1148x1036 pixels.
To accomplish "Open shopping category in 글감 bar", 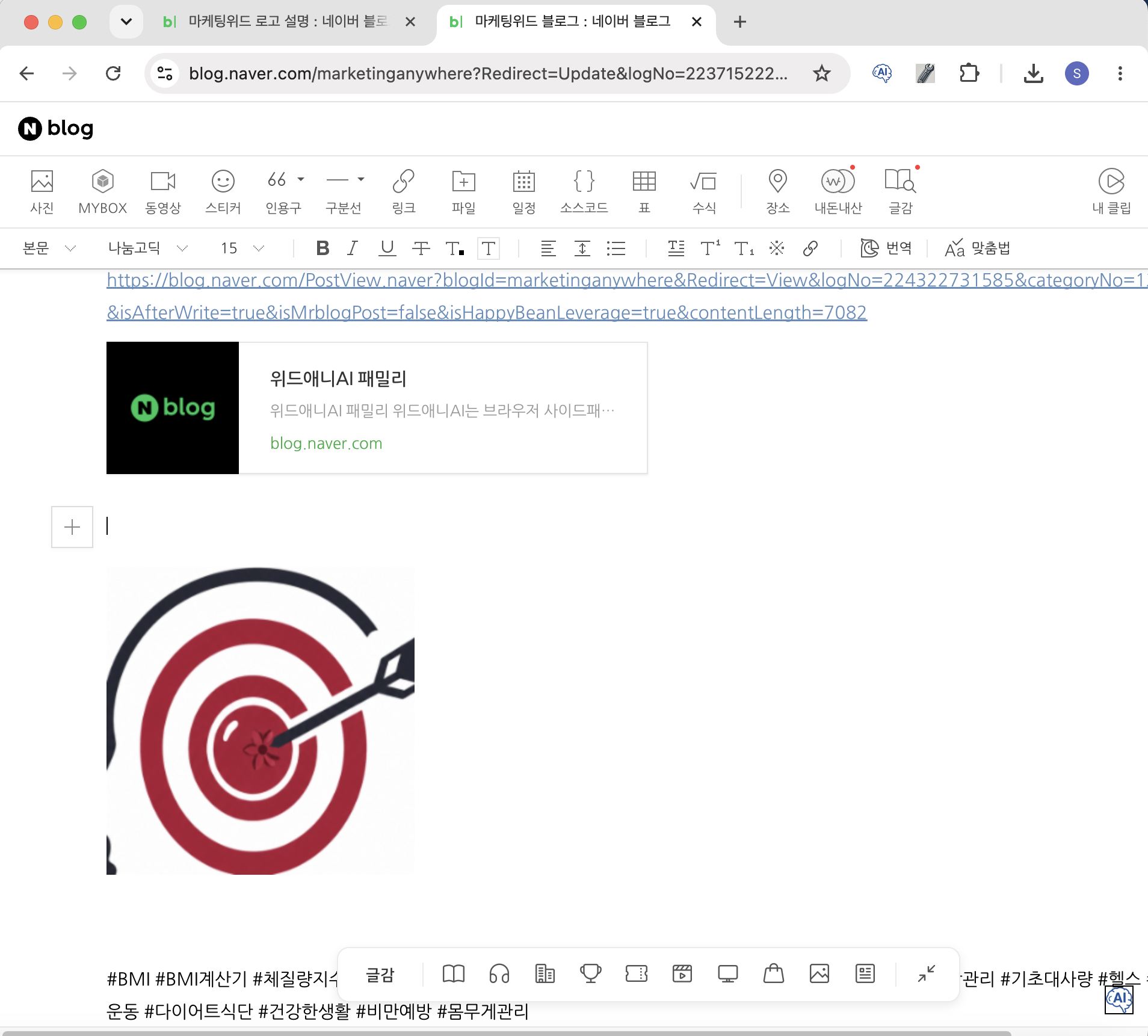I will (x=774, y=973).
